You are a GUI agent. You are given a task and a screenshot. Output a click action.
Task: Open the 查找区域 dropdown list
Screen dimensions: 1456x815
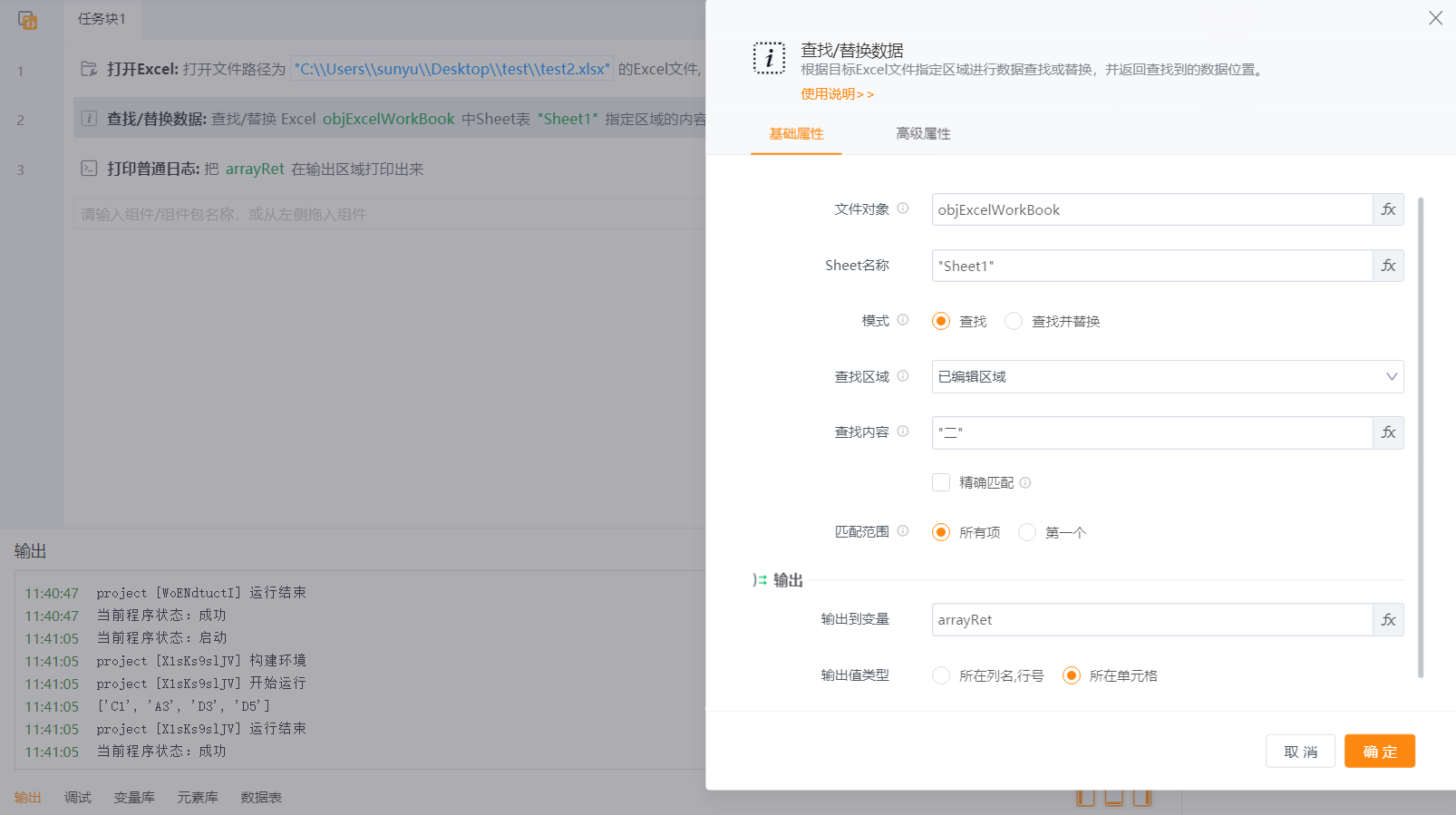tap(1167, 377)
